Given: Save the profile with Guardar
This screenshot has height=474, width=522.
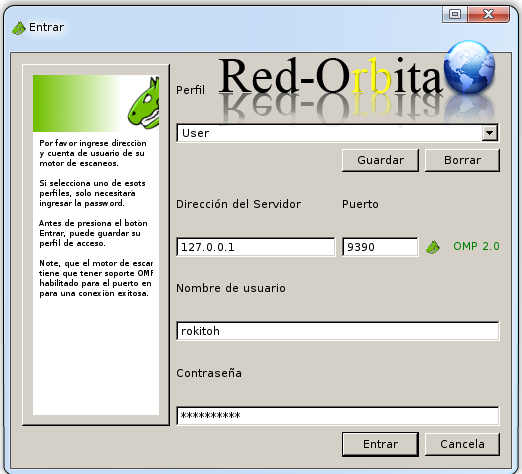Looking at the screenshot, I should point(380,160).
